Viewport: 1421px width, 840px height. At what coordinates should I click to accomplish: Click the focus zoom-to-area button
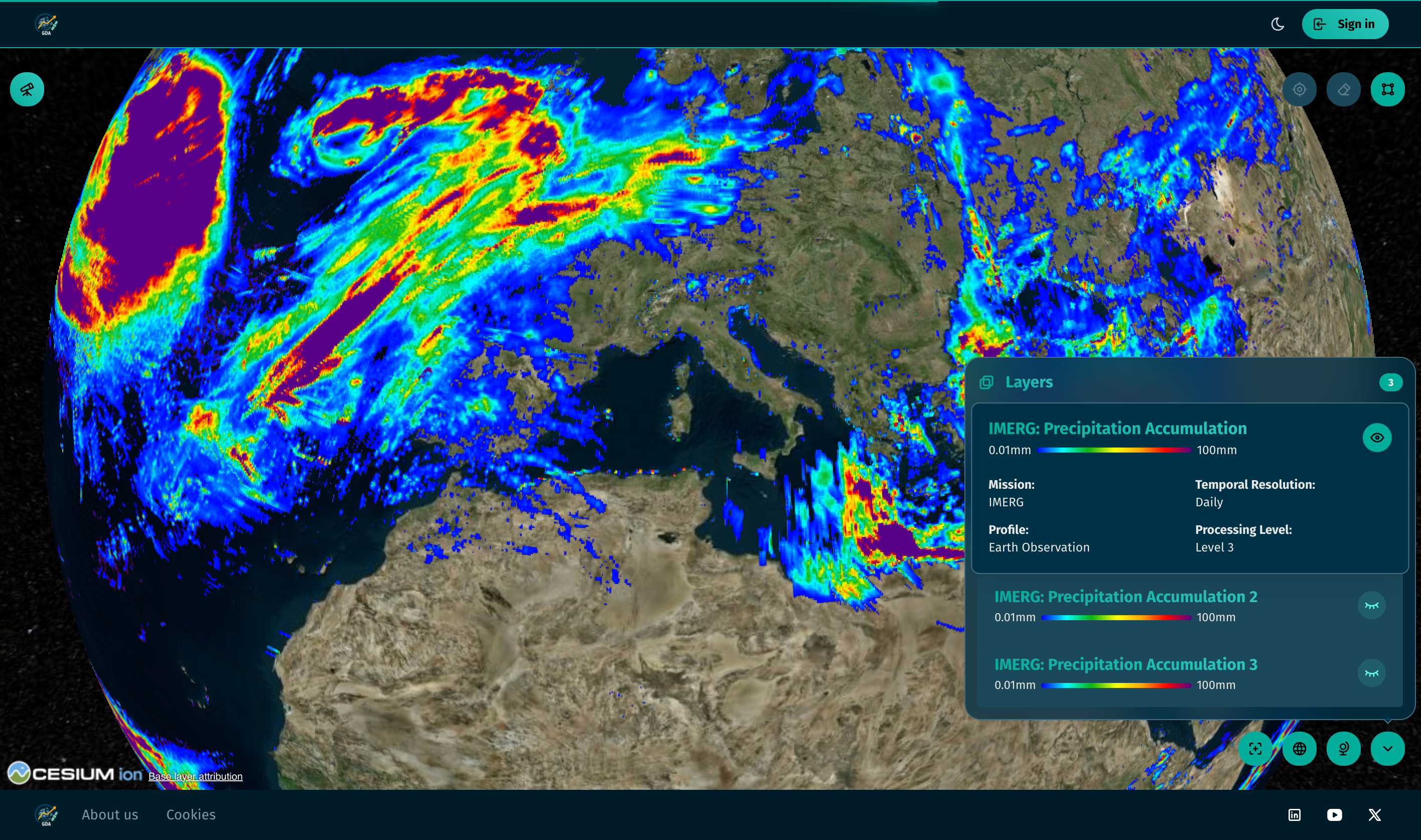[1255, 749]
